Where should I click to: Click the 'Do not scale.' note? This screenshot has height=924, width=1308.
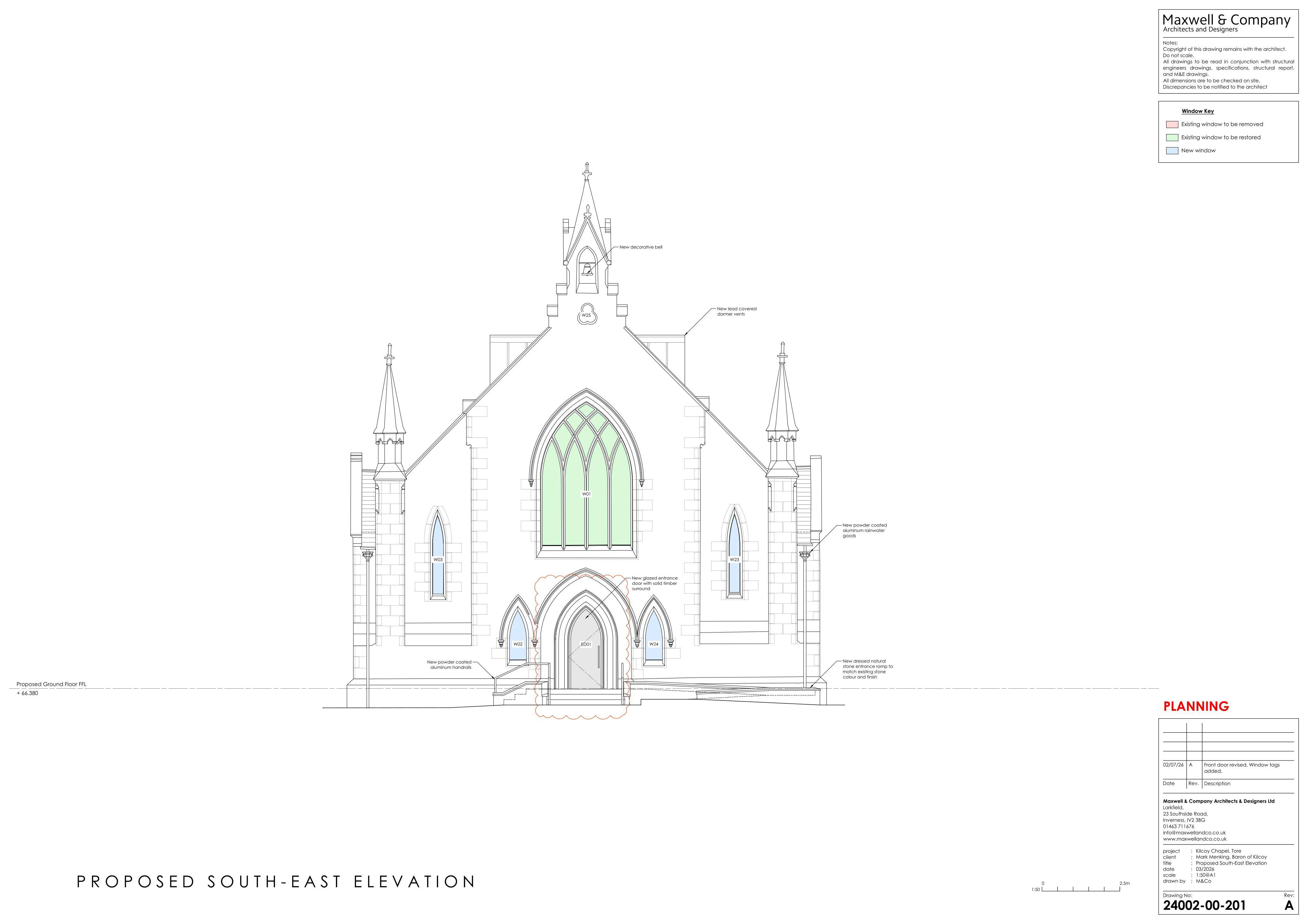pyautogui.click(x=1177, y=55)
